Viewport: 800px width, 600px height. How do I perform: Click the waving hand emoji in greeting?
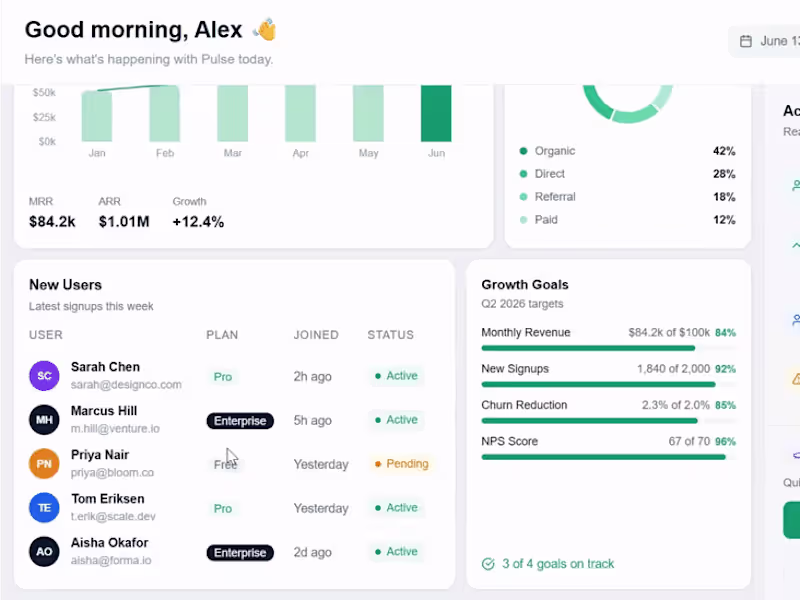265,30
